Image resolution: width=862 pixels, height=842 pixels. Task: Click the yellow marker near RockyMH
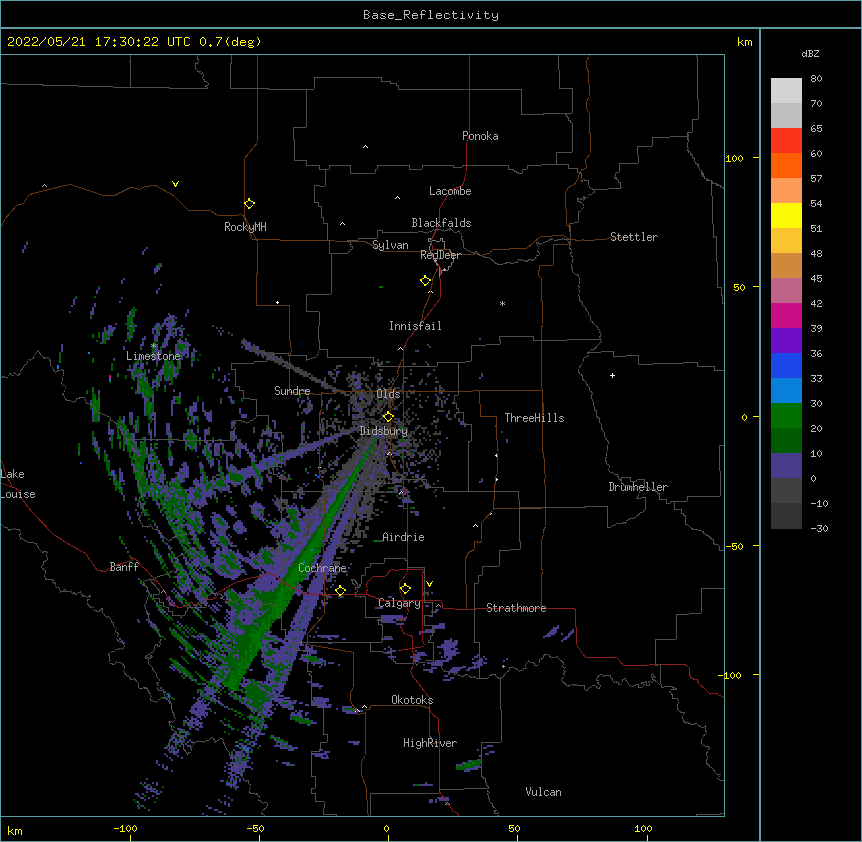tap(249, 204)
